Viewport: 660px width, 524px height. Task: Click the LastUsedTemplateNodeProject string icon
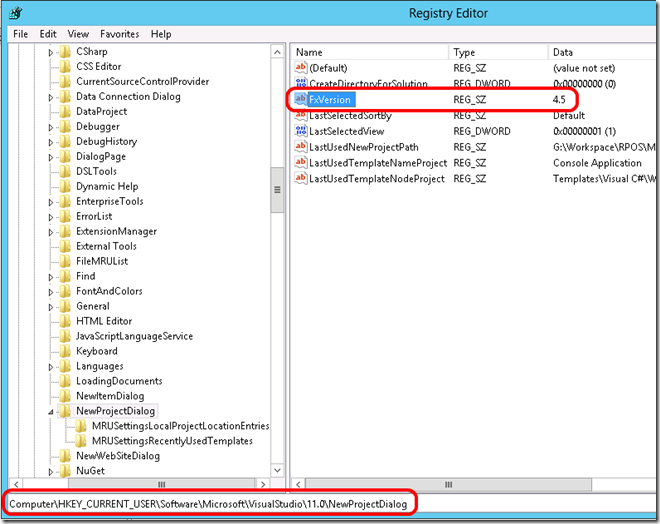(x=301, y=178)
